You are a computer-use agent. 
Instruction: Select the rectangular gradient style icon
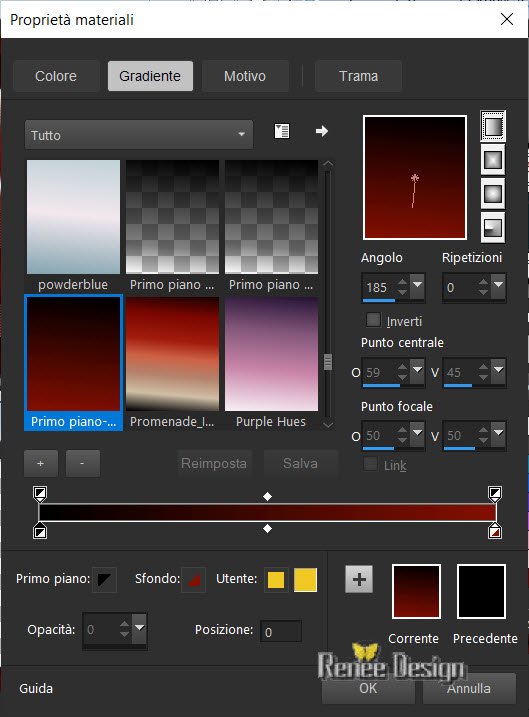click(x=492, y=160)
